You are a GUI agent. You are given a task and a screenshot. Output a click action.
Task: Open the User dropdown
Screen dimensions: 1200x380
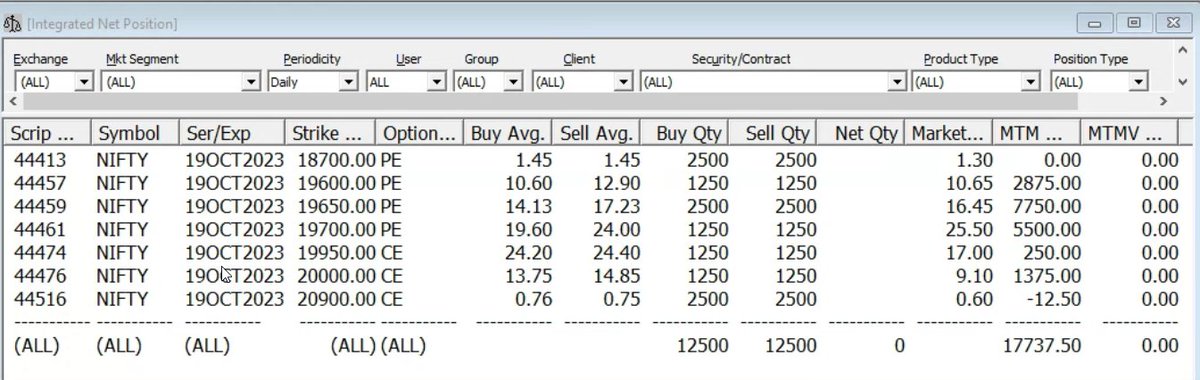[x=437, y=82]
